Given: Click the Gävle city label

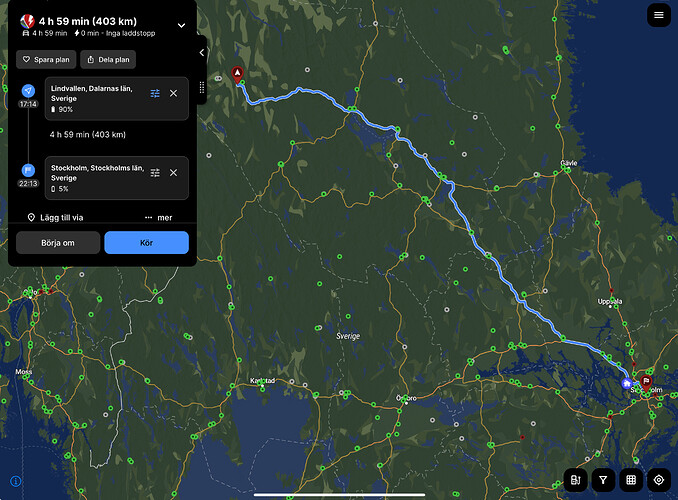Looking at the screenshot, I should 569,163.
